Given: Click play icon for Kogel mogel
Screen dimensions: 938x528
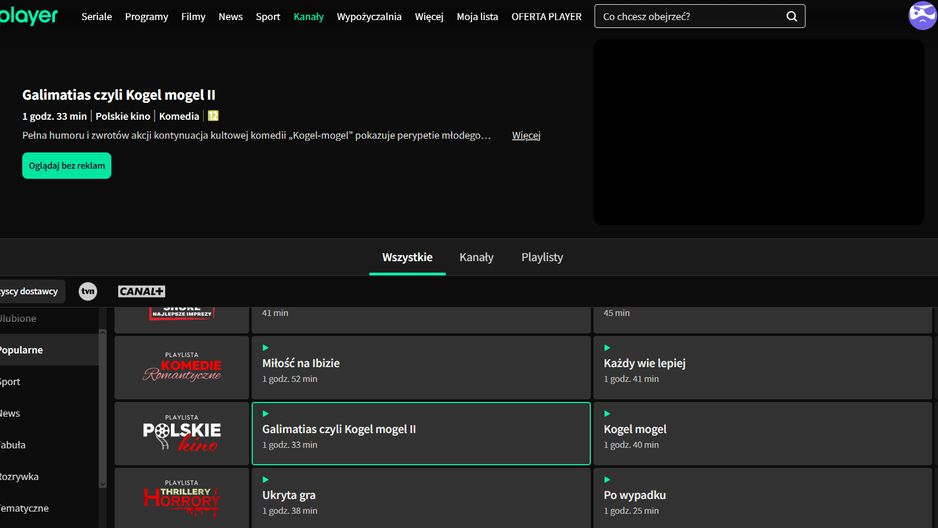Looking at the screenshot, I should coord(607,413).
